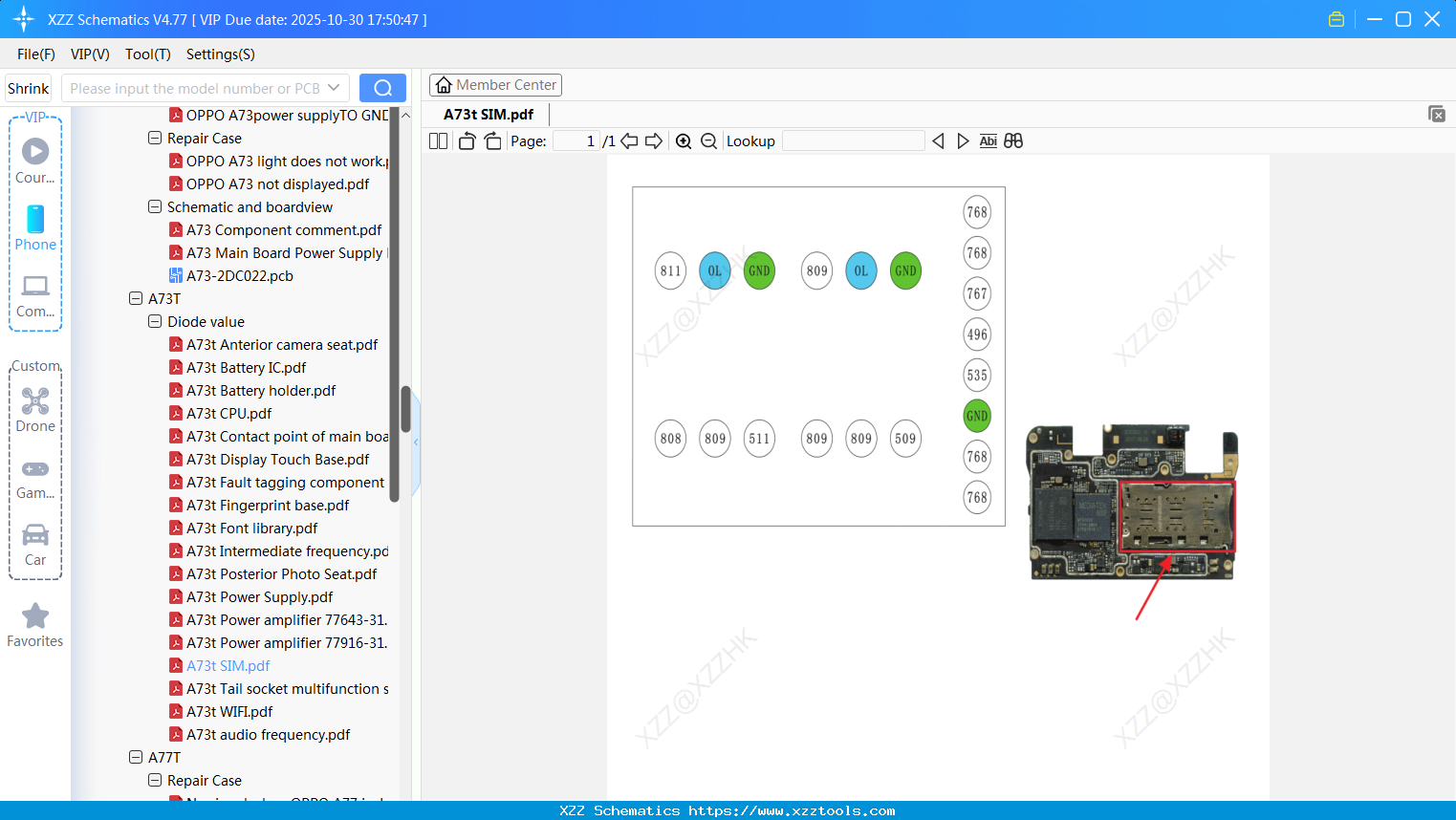Open A73t Battery IC.pdf
1456x820 pixels.
coord(246,368)
